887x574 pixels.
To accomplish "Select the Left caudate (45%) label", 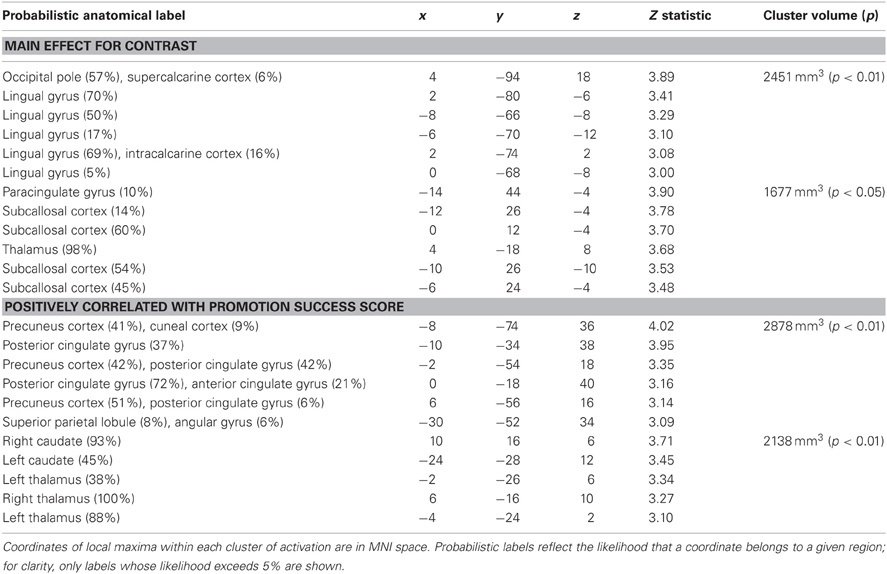I will click(58, 460).
